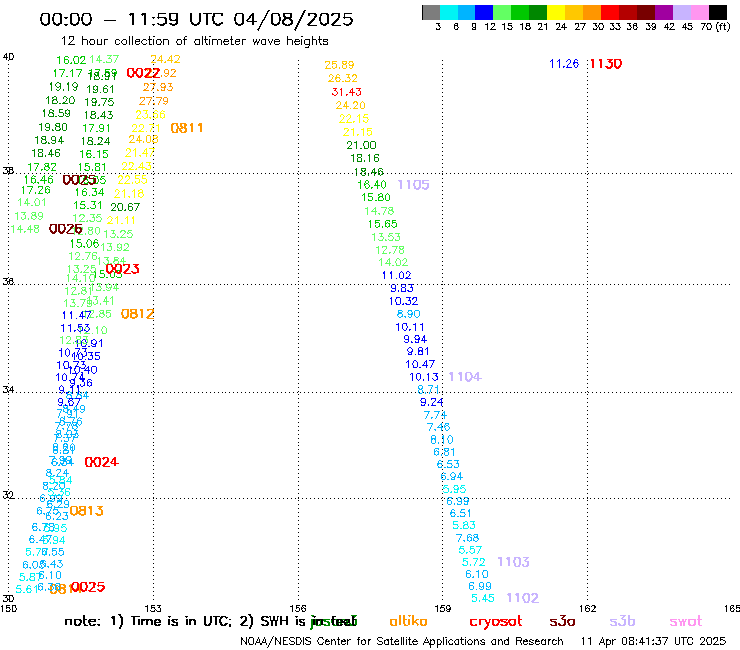
Task: Select the cyan legend color block
Action: pyautogui.click(x=449, y=12)
